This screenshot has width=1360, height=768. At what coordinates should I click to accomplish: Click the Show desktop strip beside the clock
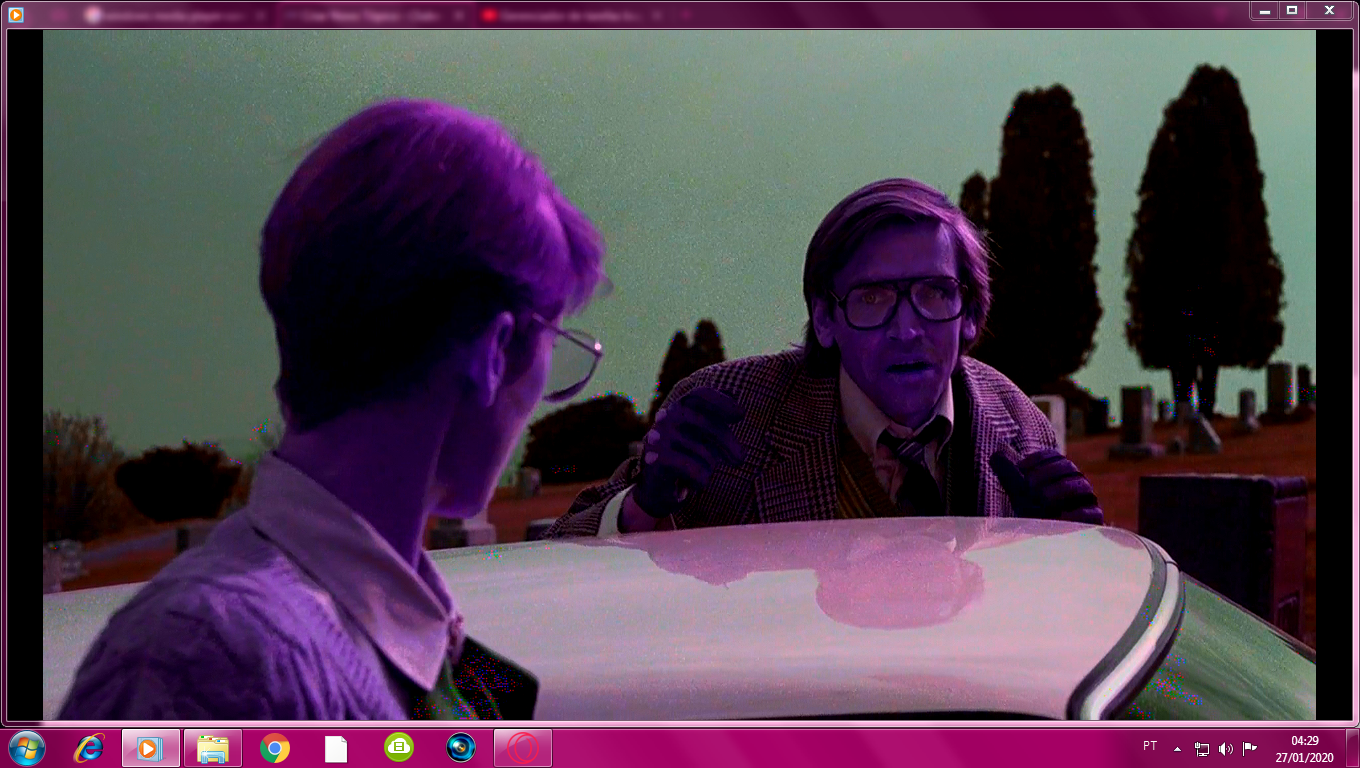click(x=1352, y=748)
